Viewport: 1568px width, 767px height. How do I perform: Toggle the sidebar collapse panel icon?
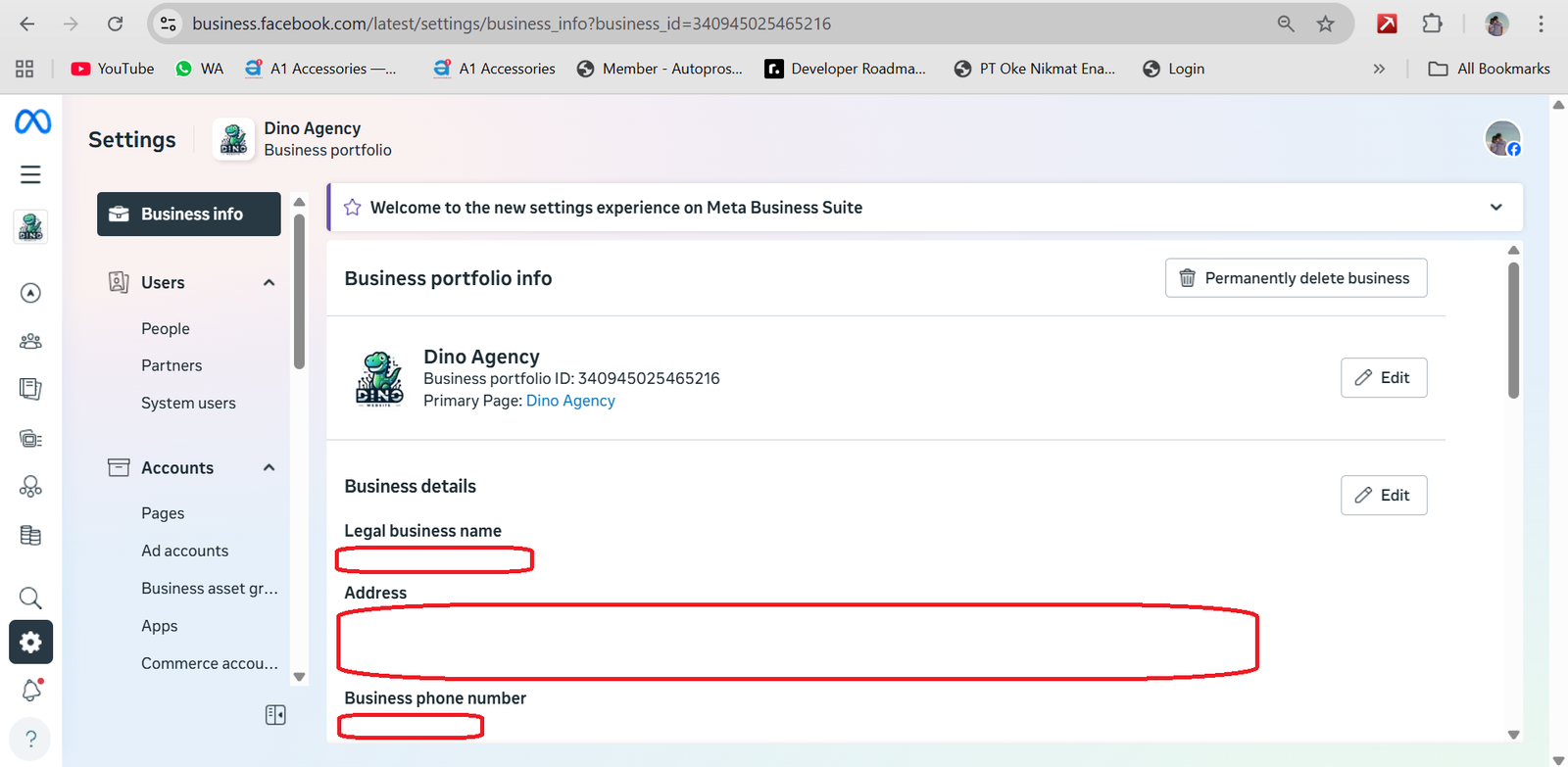(275, 715)
